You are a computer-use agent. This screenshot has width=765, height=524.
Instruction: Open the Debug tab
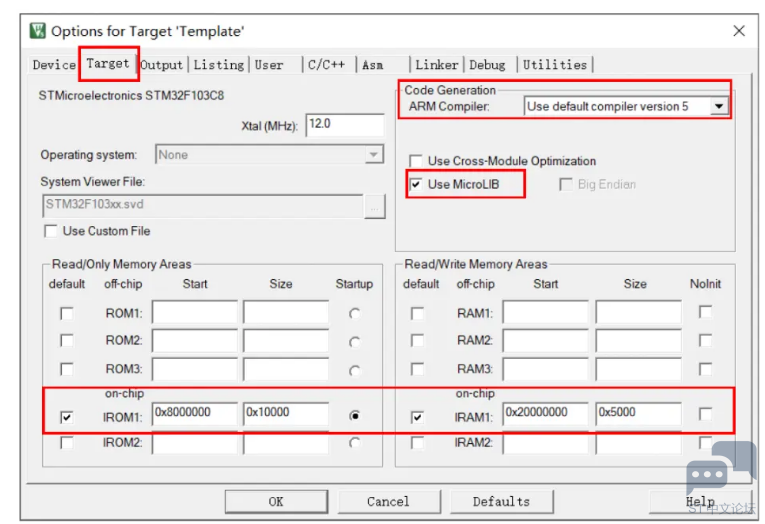click(487, 65)
